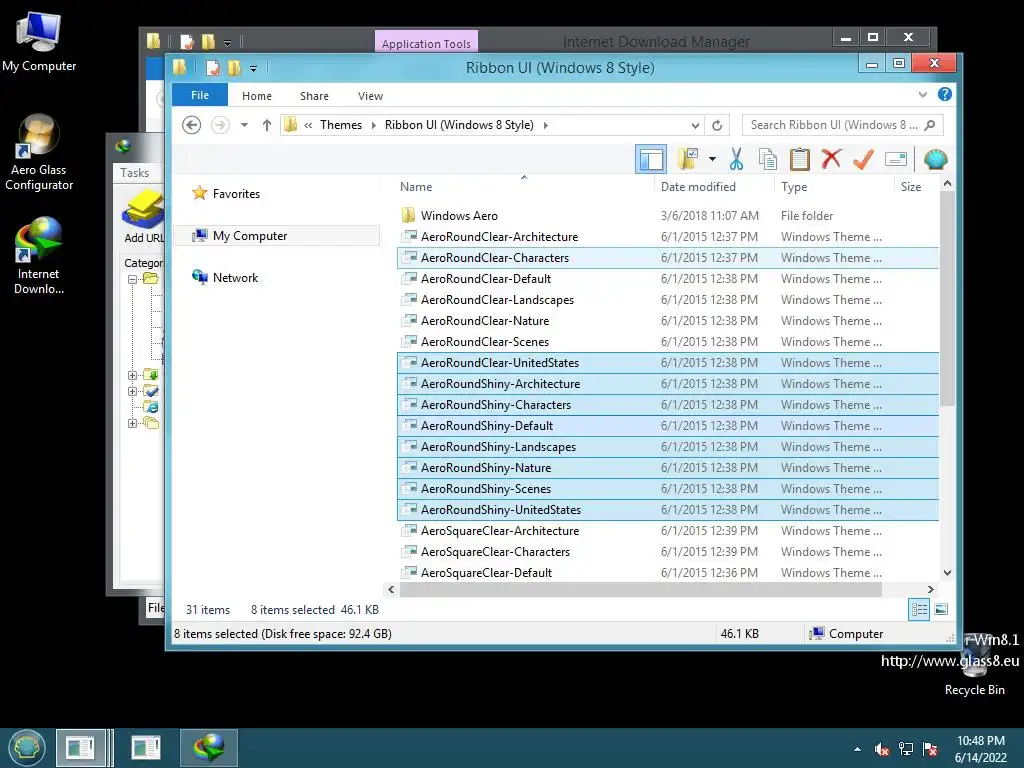Click the horizontal scroll right arrow
Image resolution: width=1024 pixels, height=768 pixels.
pyautogui.click(x=931, y=589)
